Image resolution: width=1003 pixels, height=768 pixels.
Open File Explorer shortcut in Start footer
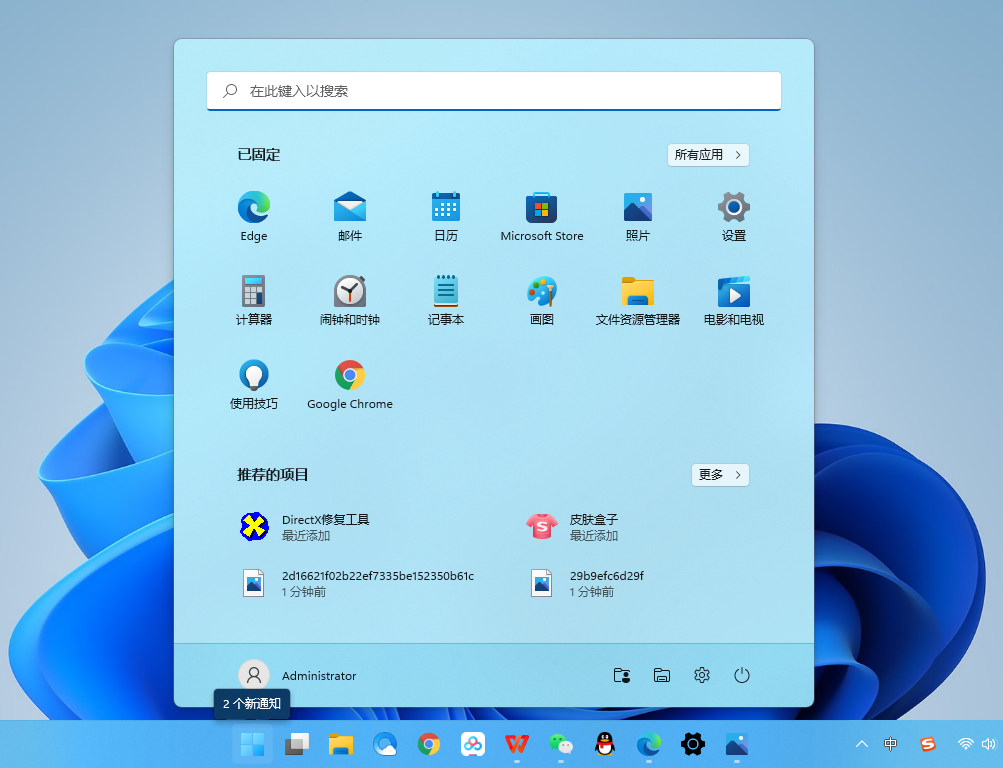(661, 675)
